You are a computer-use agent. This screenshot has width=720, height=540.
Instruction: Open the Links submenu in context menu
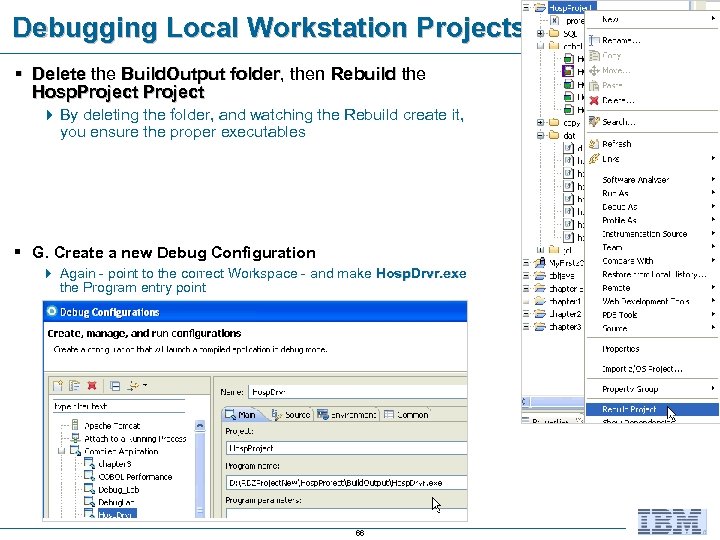(x=652, y=159)
